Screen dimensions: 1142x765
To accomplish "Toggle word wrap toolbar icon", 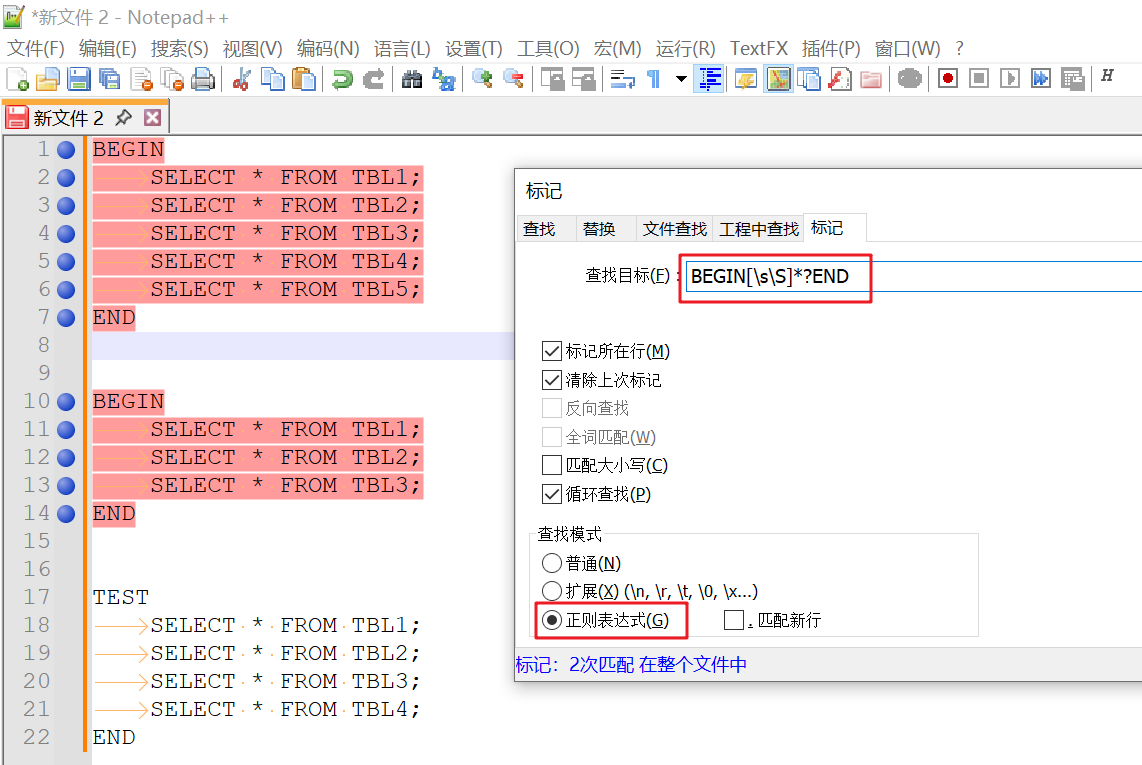I will click(622, 79).
